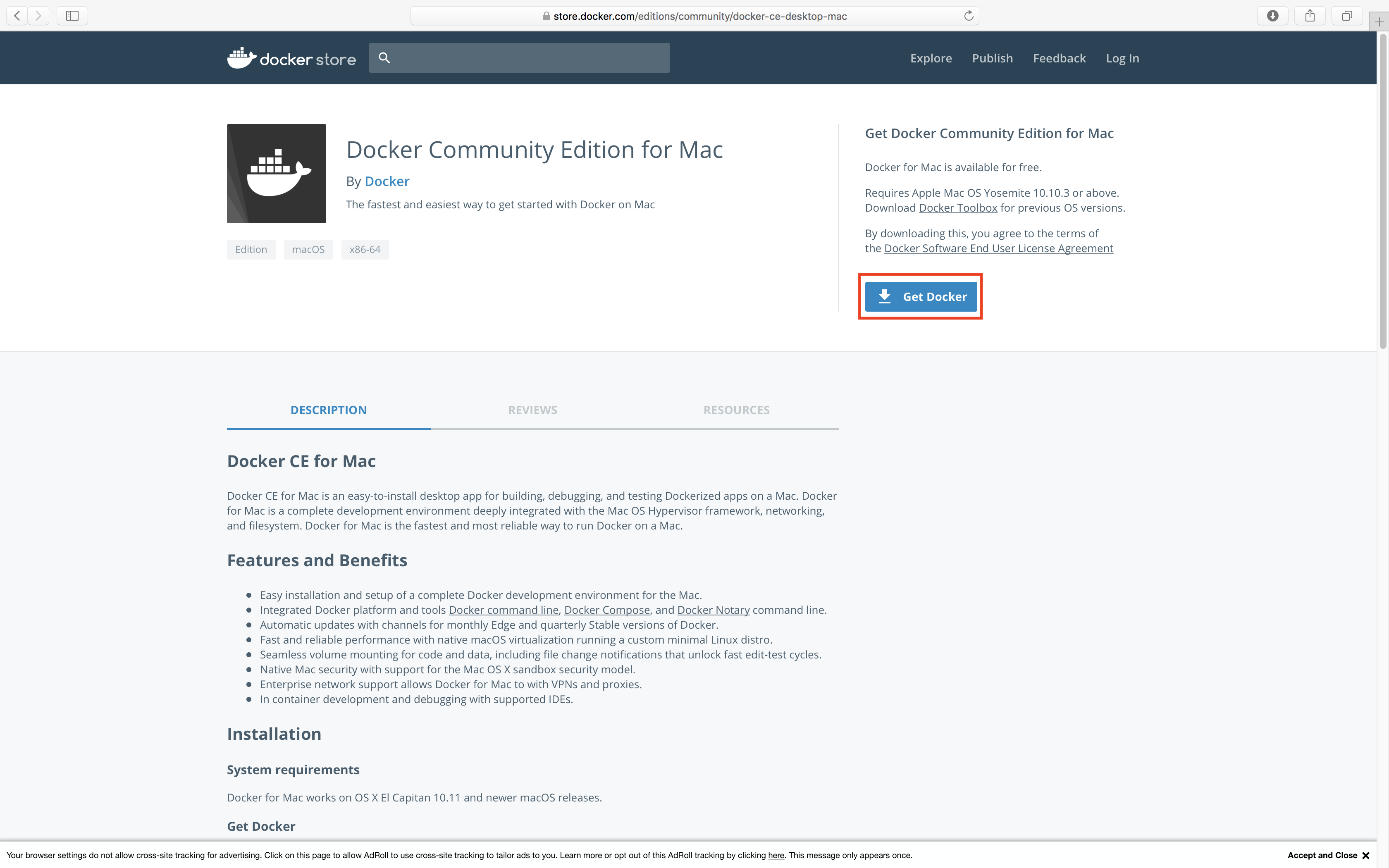The height and width of the screenshot is (868, 1389).
Task: Show all tabs overview icon
Action: [x=1347, y=16]
